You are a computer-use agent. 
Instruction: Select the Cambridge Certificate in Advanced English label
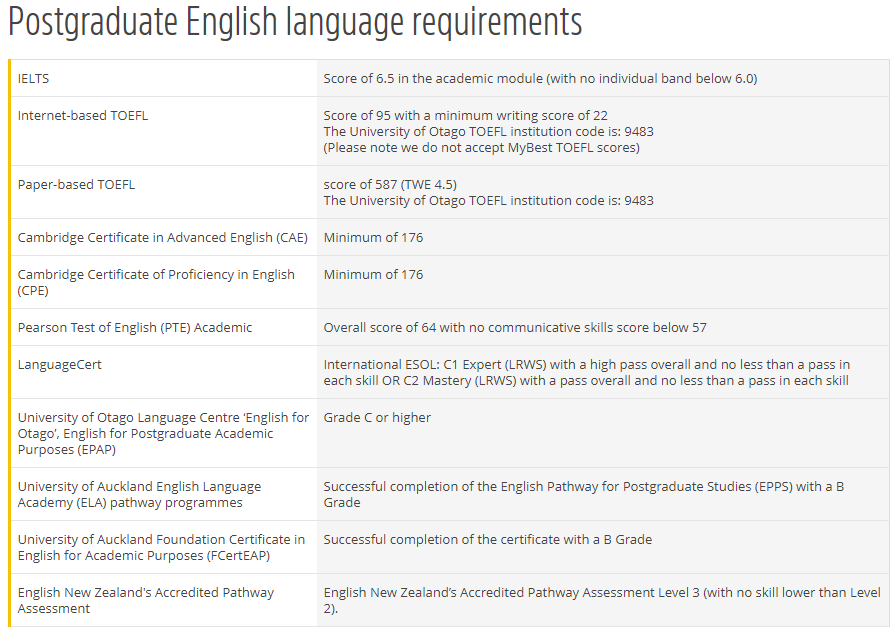(162, 237)
